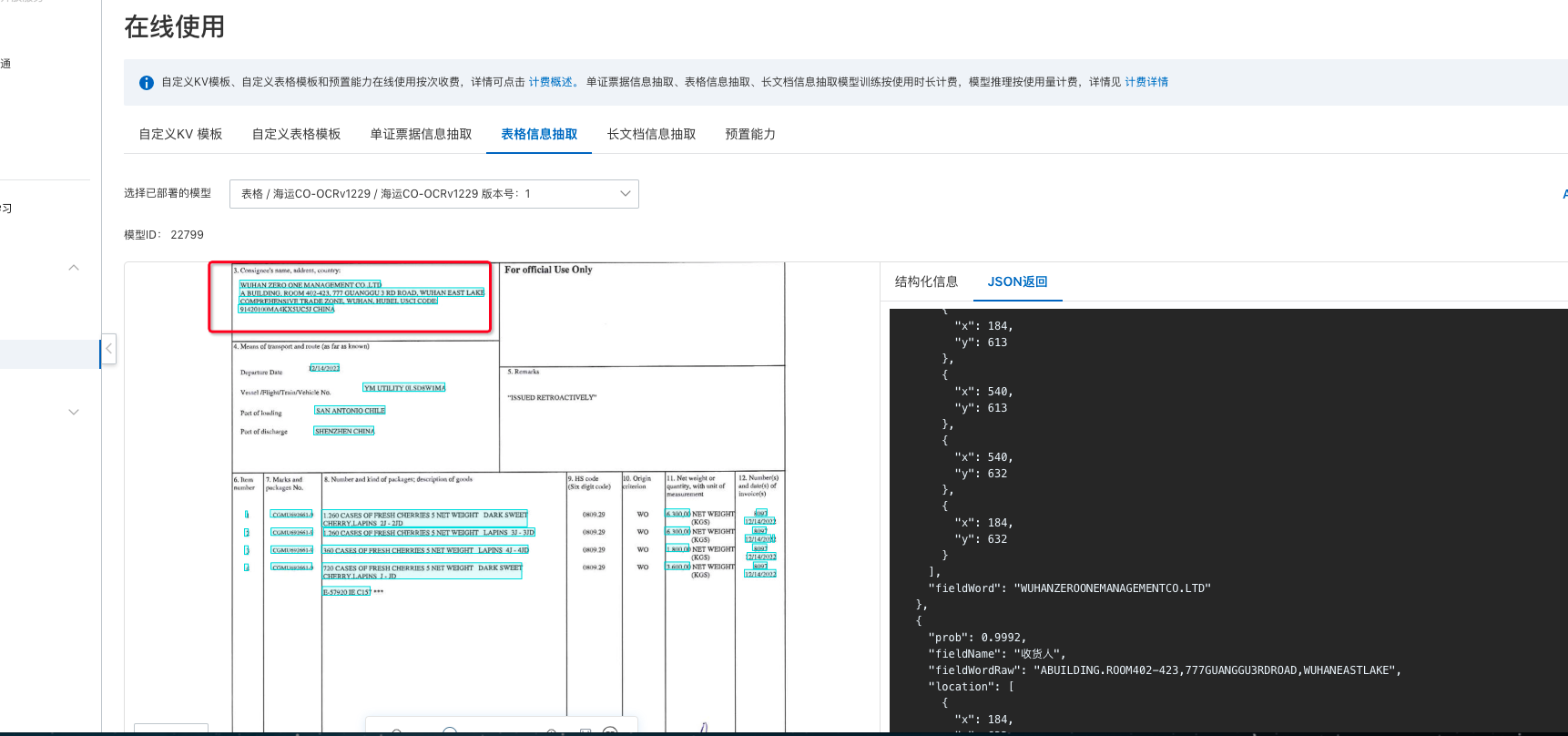This screenshot has height=736, width=1568.
Task: Select detected field WUHAN ZERO ONE MANAGEMENT CO.,LTD
Action: pyautogui.click(x=311, y=285)
